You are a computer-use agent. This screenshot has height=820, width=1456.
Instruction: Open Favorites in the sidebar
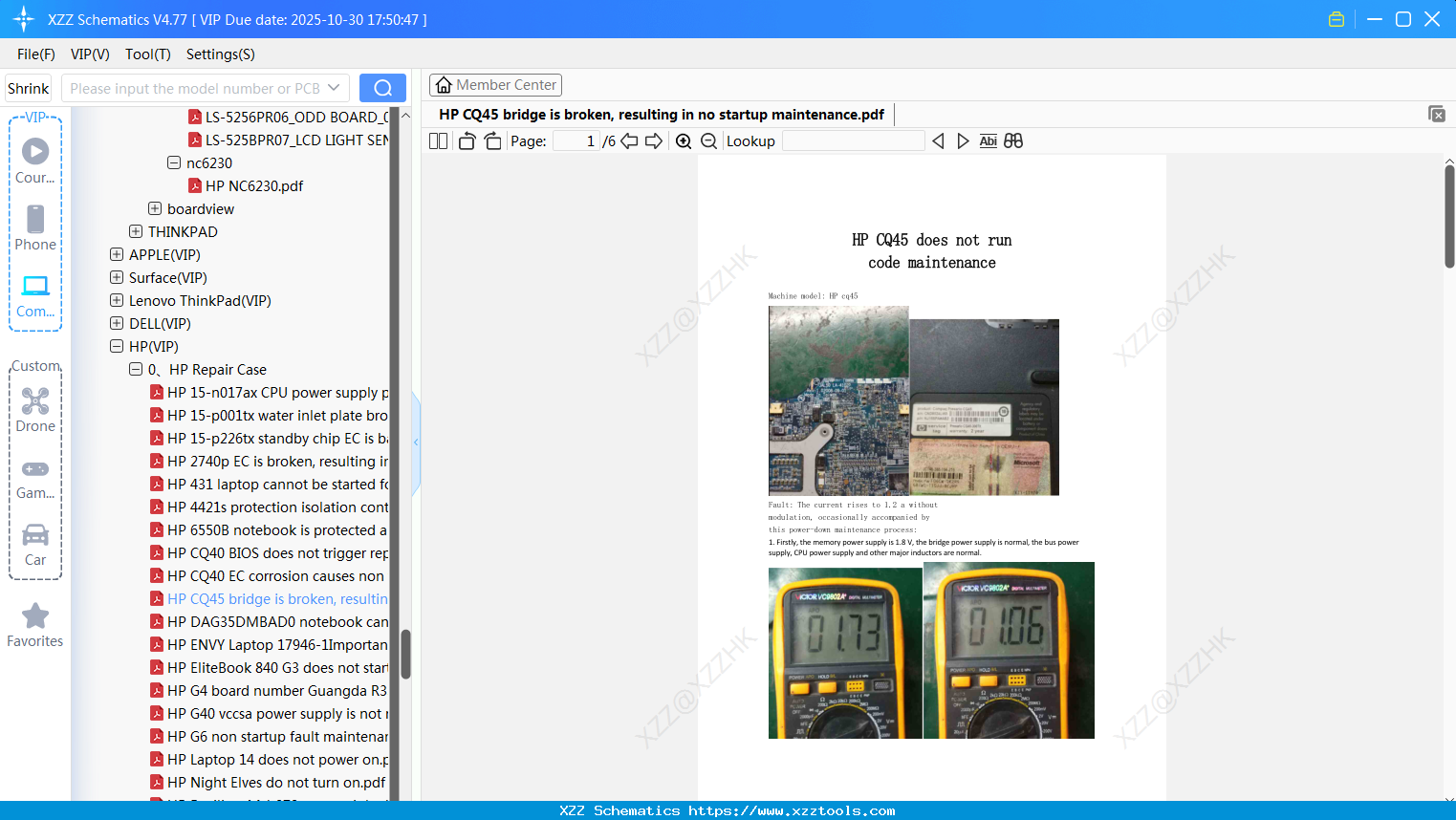[35, 626]
